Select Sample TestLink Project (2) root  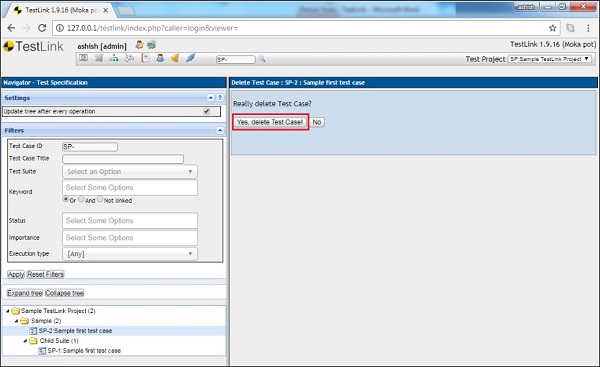pos(58,311)
